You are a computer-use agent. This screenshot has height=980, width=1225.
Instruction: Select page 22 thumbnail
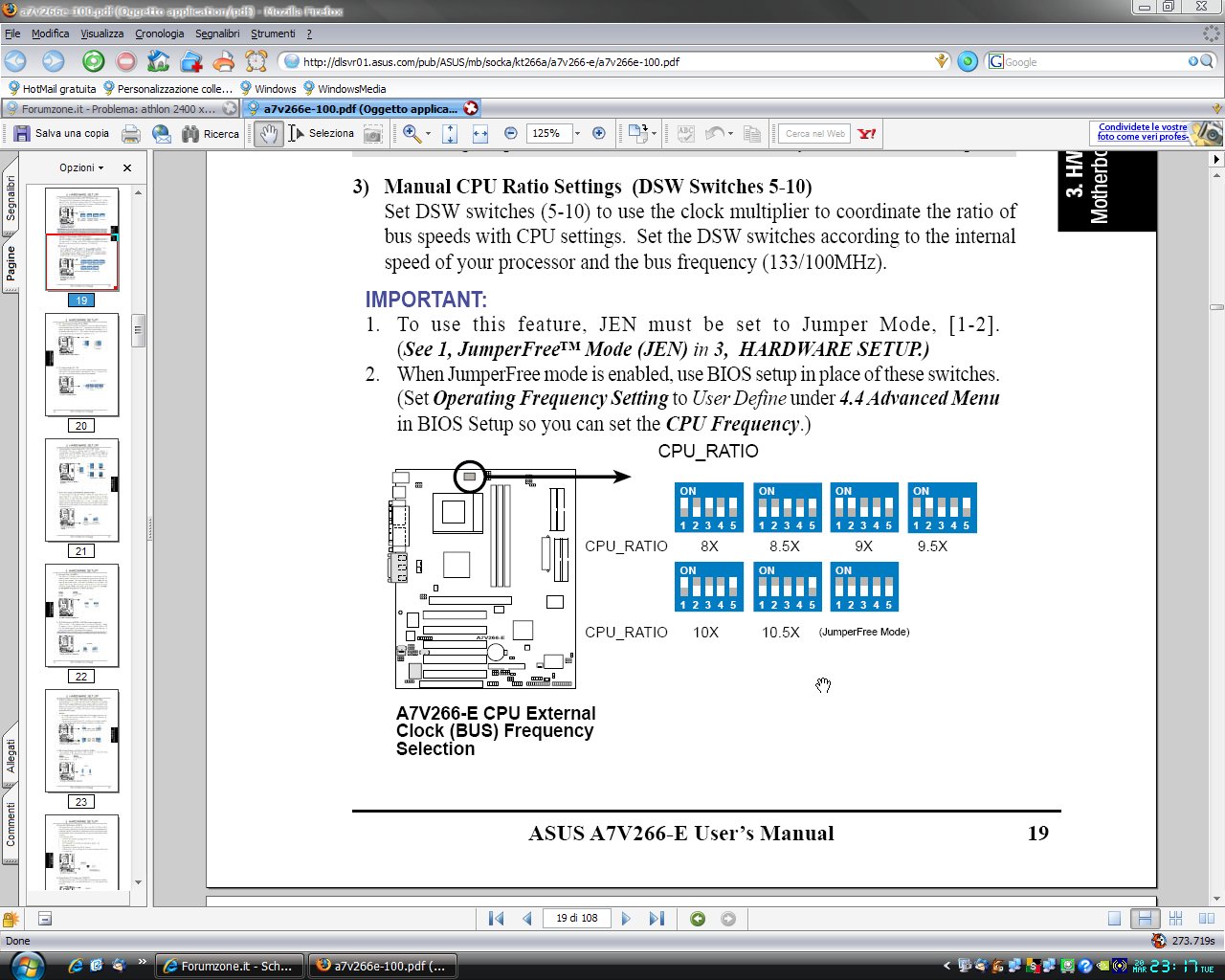pos(81,615)
